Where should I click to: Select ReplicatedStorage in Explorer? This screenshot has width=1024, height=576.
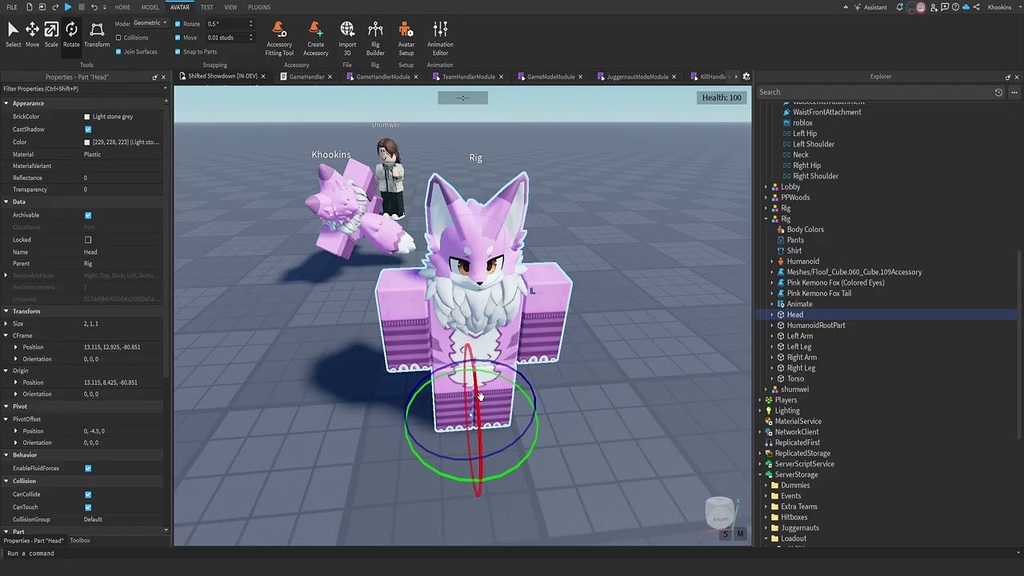point(803,453)
